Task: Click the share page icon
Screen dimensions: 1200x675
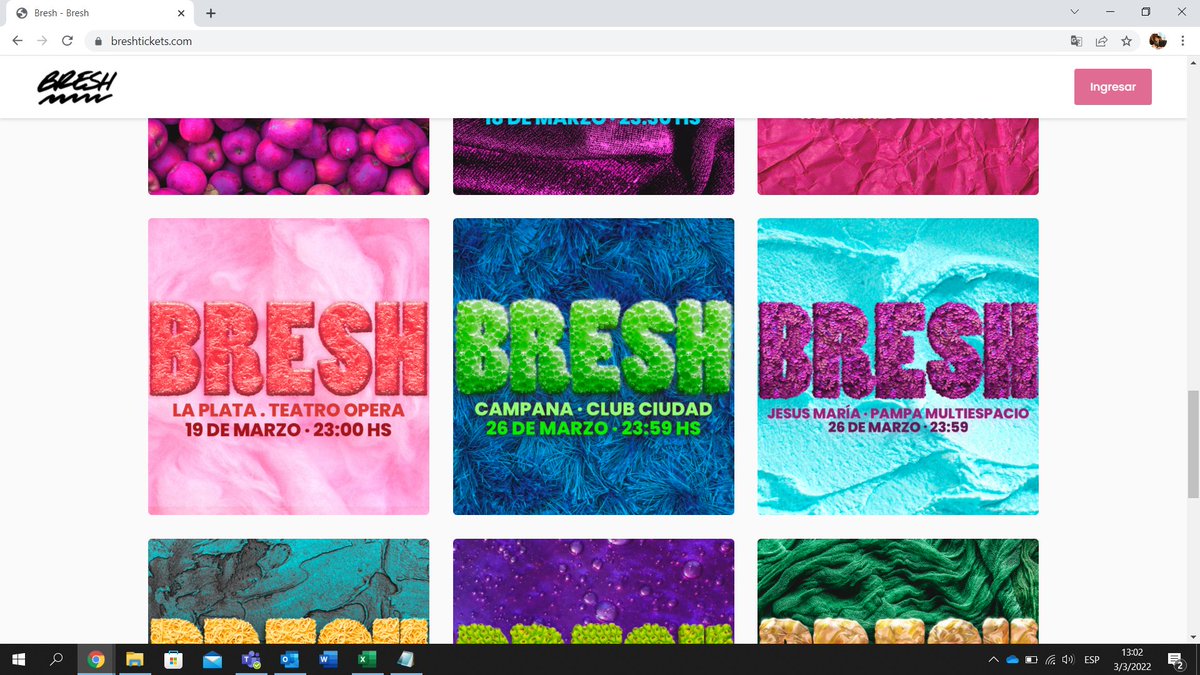Action: pyautogui.click(x=1101, y=41)
